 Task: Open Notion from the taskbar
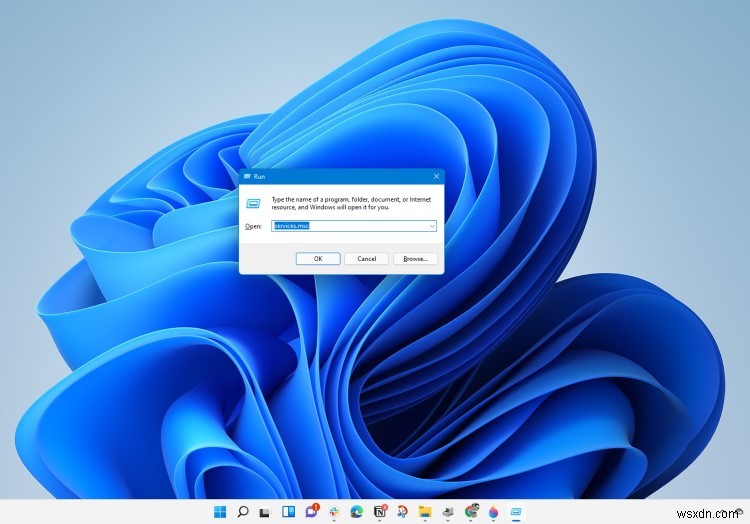click(x=380, y=512)
